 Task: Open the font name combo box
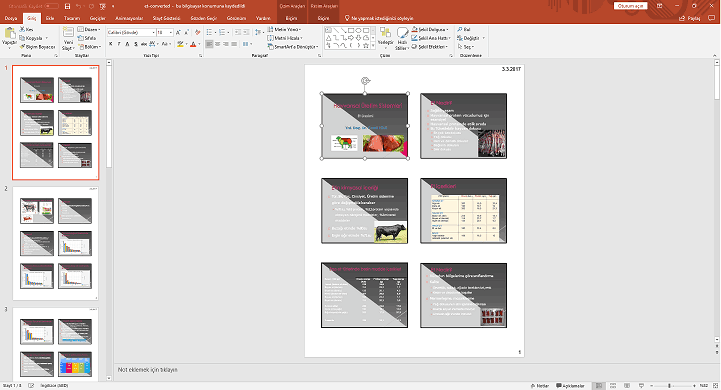tap(131, 33)
